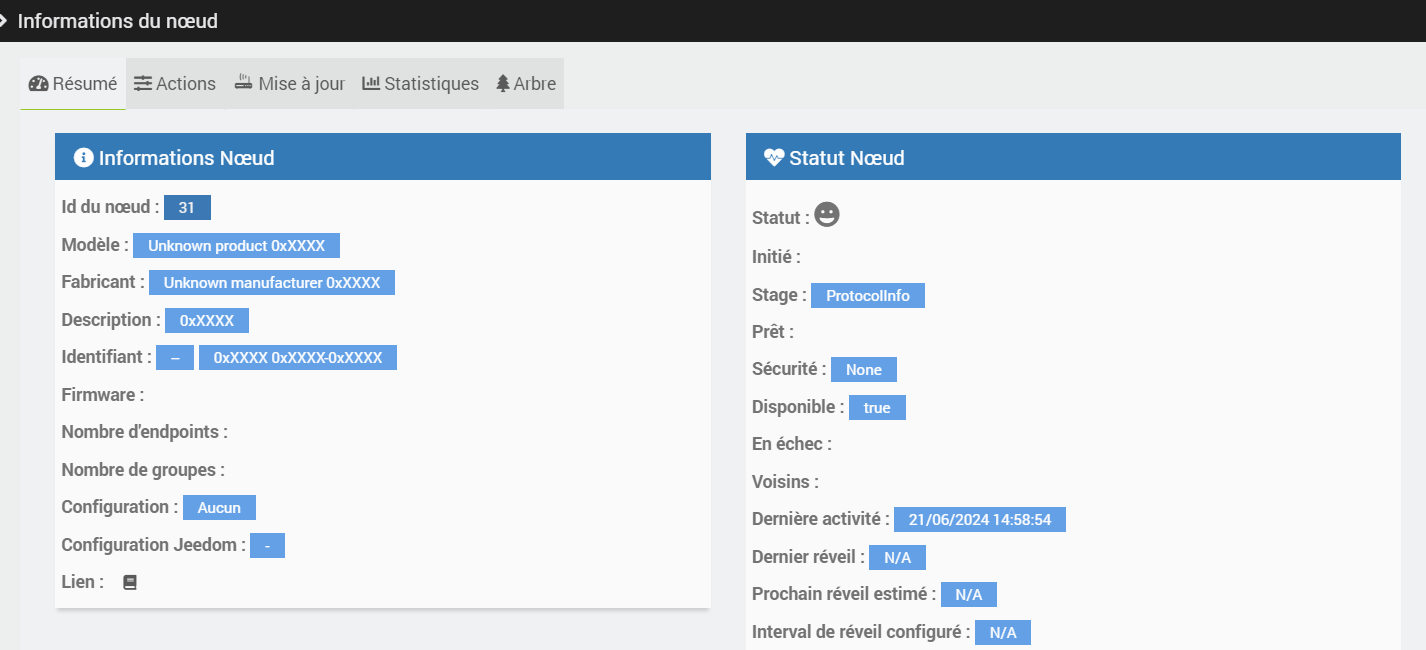1426x650 pixels.
Task: Click the En échec label
Action: coord(792,444)
